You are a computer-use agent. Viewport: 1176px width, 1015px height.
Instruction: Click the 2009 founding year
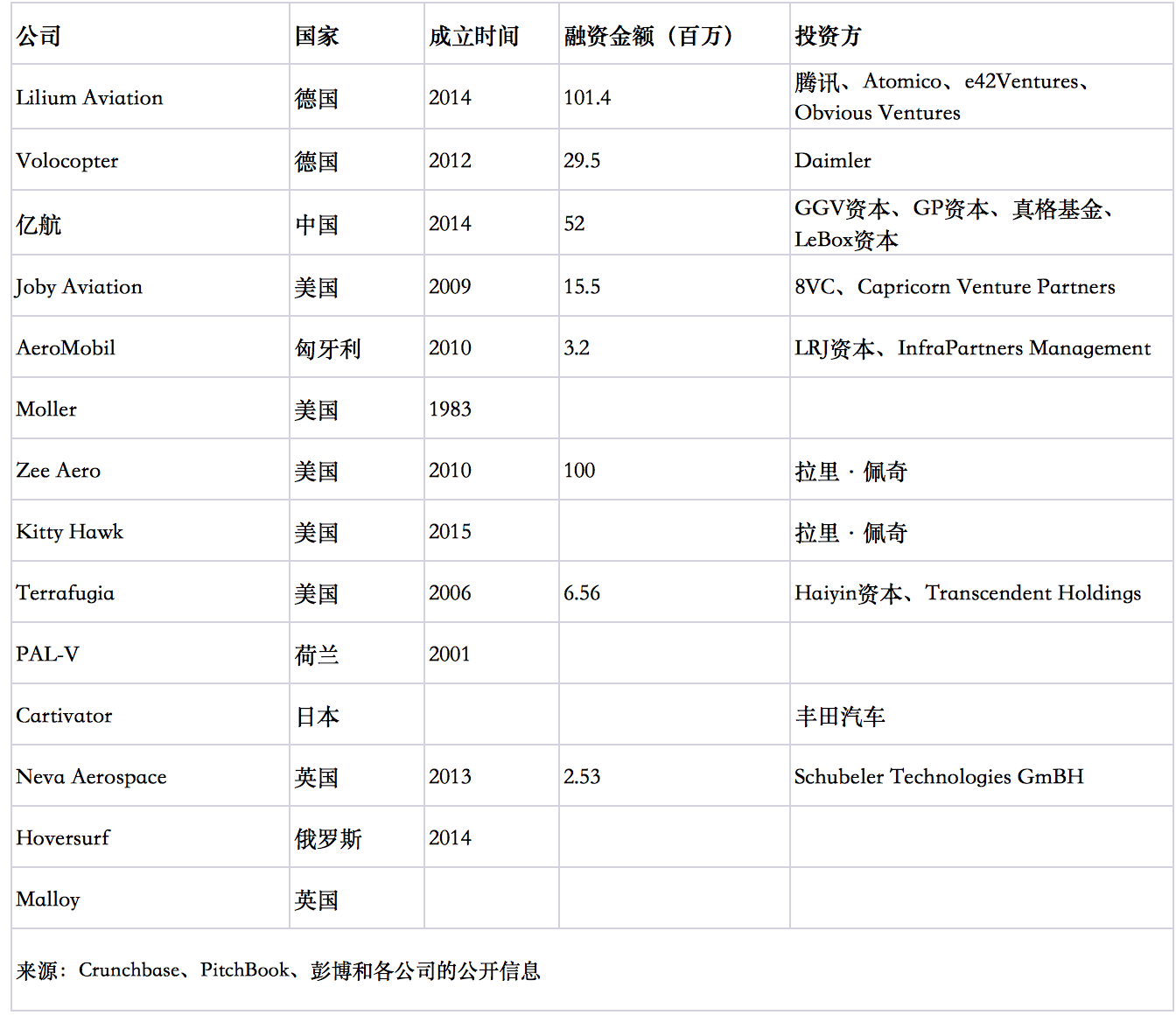click(450, 286)
